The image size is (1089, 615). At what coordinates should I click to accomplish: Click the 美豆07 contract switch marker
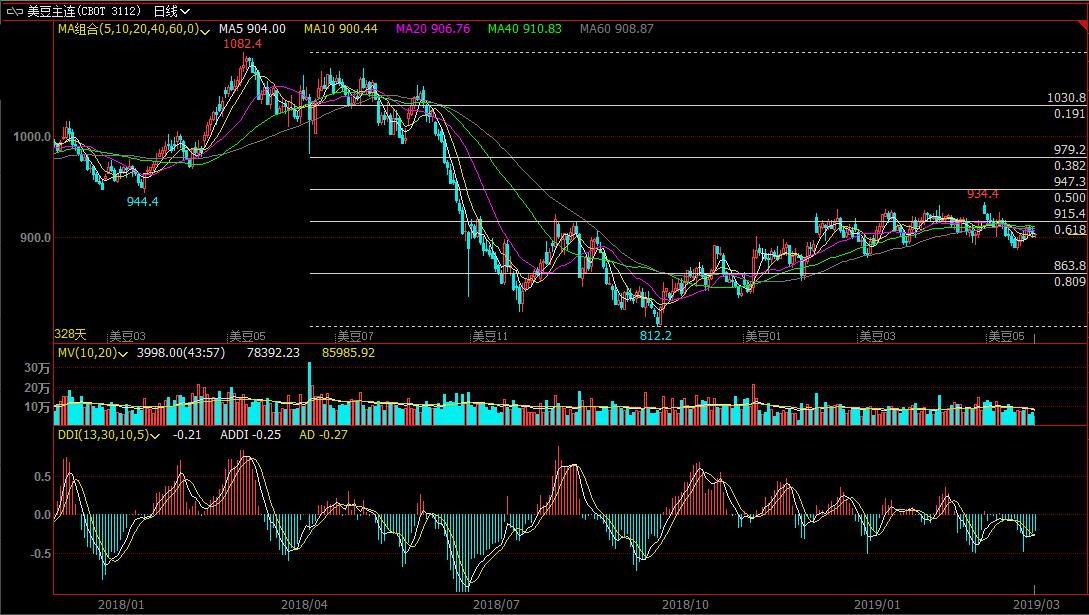click(x=354, y=336)
